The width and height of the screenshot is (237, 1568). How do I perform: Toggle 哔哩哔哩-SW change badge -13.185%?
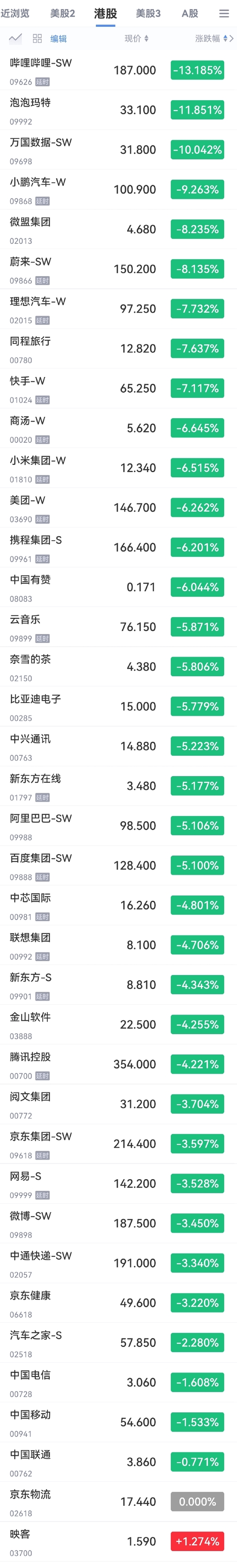pos(197,71)
